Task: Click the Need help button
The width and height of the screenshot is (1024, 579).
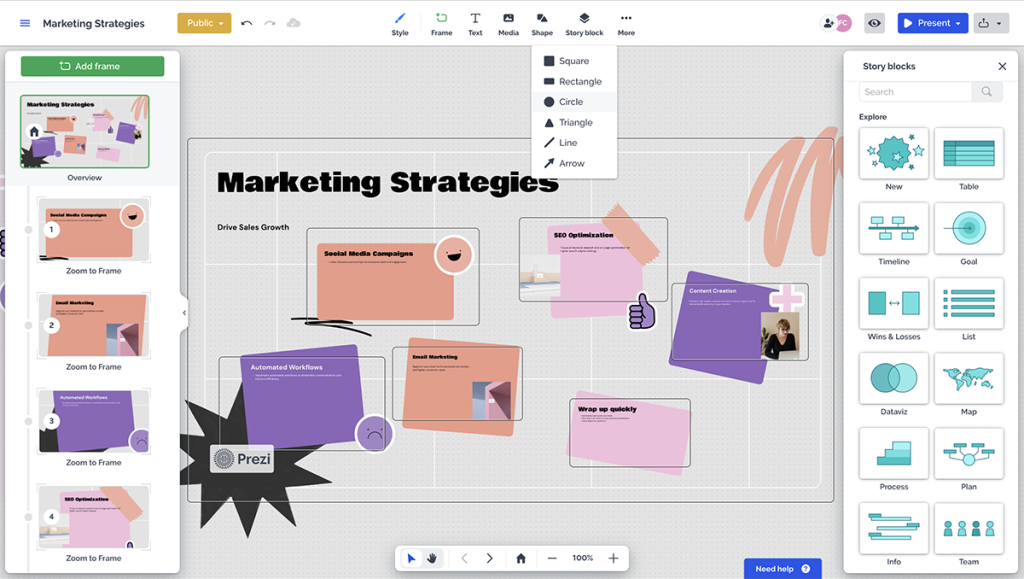Action: [x=782, y=568]
